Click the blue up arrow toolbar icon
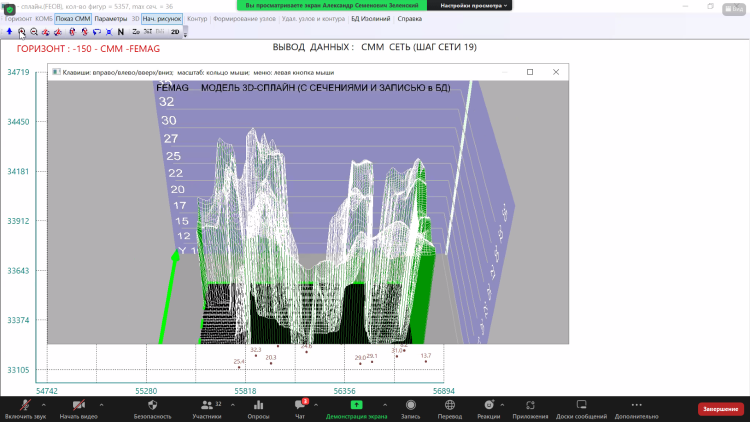 [9, 32]
